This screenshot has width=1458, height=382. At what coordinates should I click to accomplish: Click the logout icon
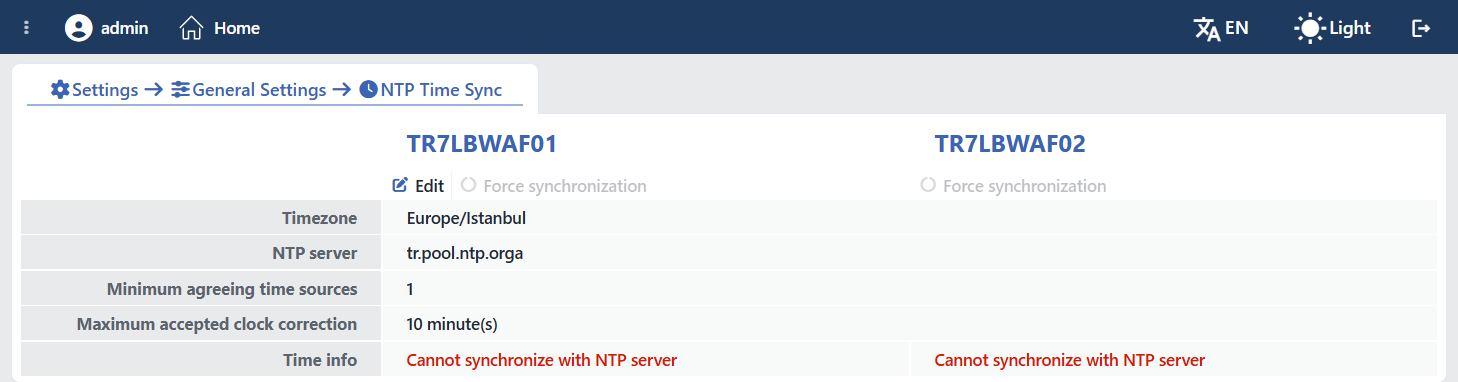[1421, 28]
